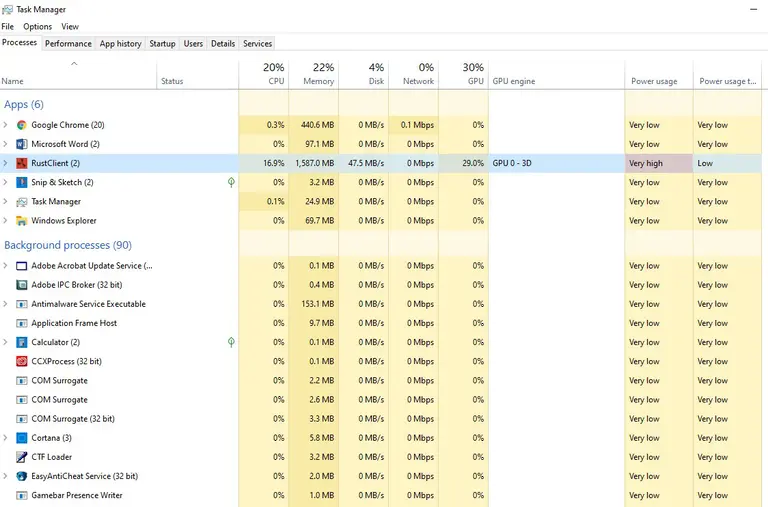The width and height of the screenshot is (768, 507).
Task: Click the GPU 0 - 3D engine cell
Action: click(556, 163)
